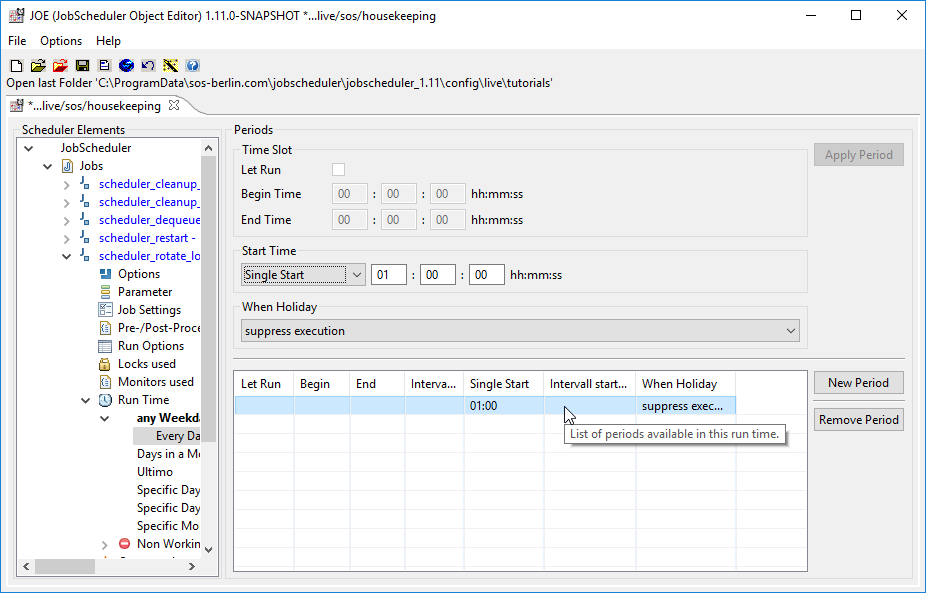Expand the scheduler_restart job node
The image size is (926, 593).
pyautogui.click(x=67, y=239)
